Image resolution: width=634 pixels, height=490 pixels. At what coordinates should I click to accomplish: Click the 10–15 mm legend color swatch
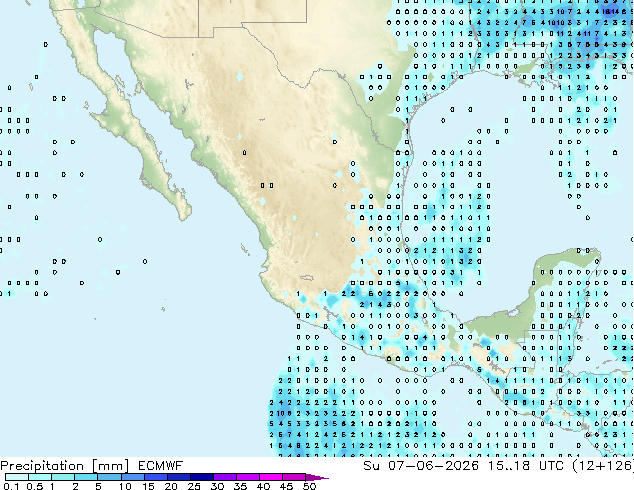point(133,477)
